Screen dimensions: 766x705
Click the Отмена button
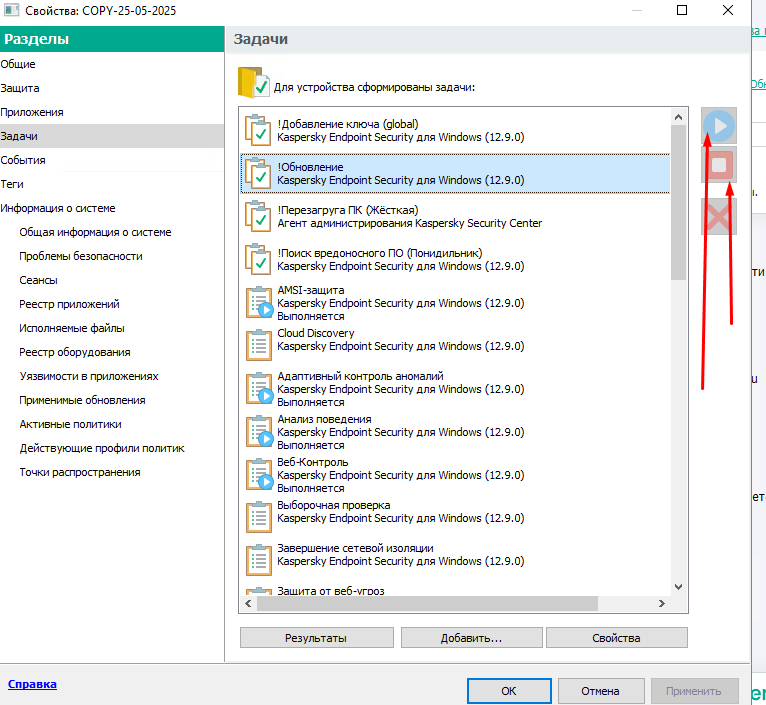click(x=600, y=691)
